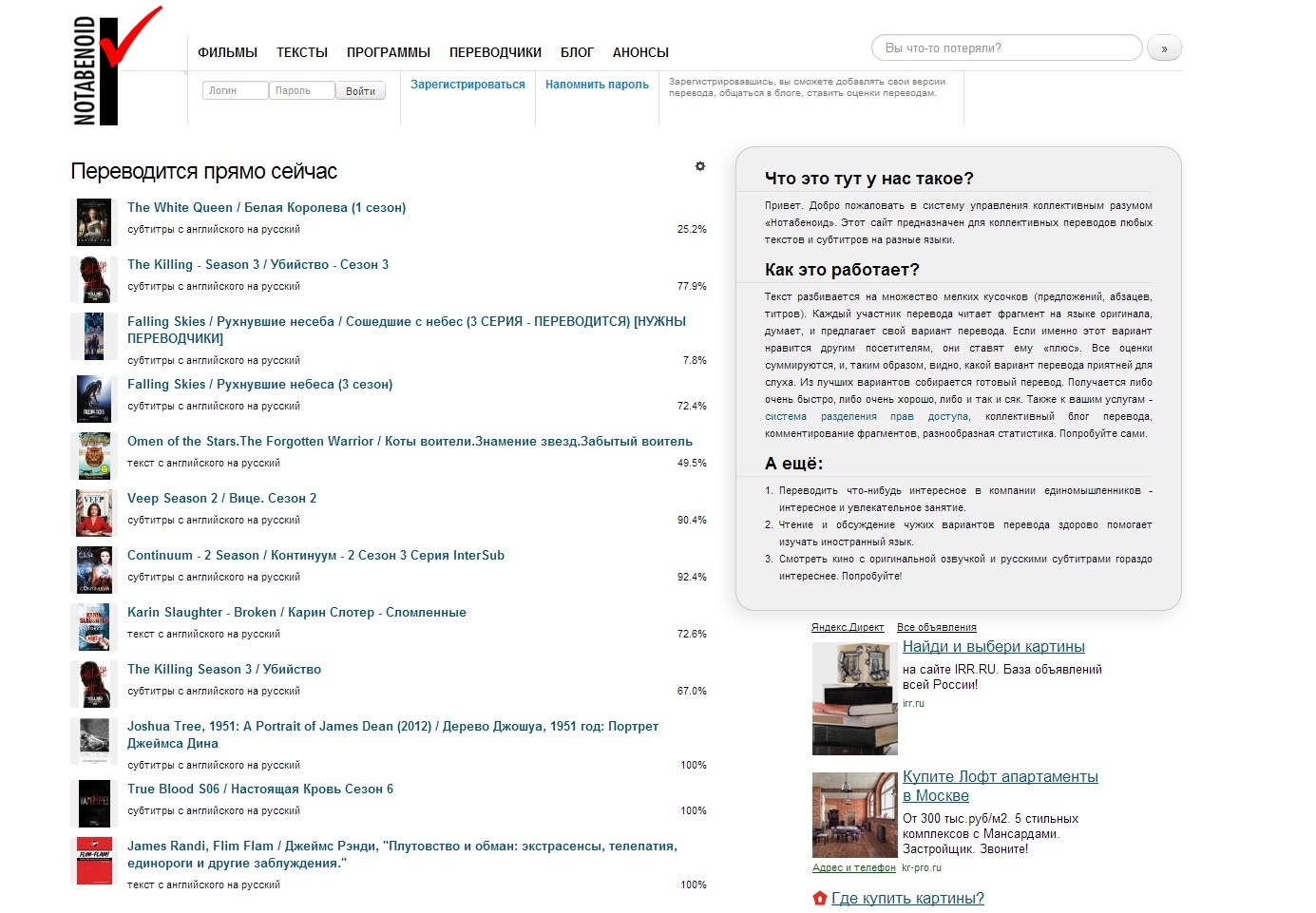The image size is (1316, 913).
Task: Click the Зарегистрироваться link
Action: 467,85
